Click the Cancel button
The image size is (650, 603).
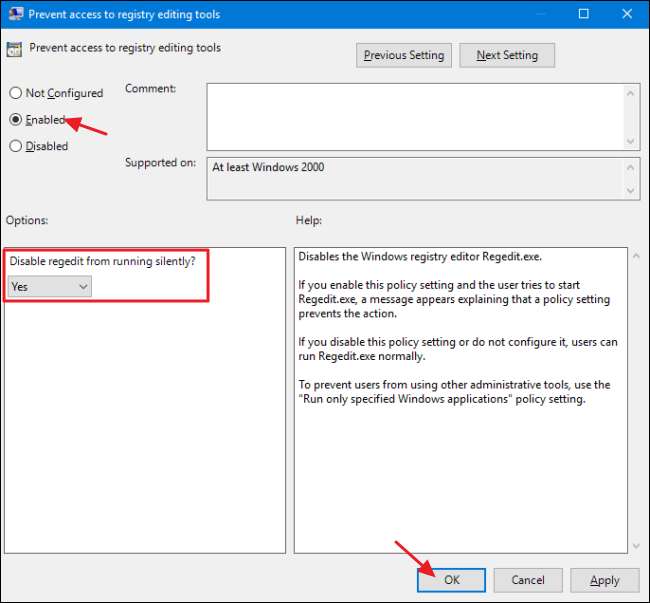528,580
